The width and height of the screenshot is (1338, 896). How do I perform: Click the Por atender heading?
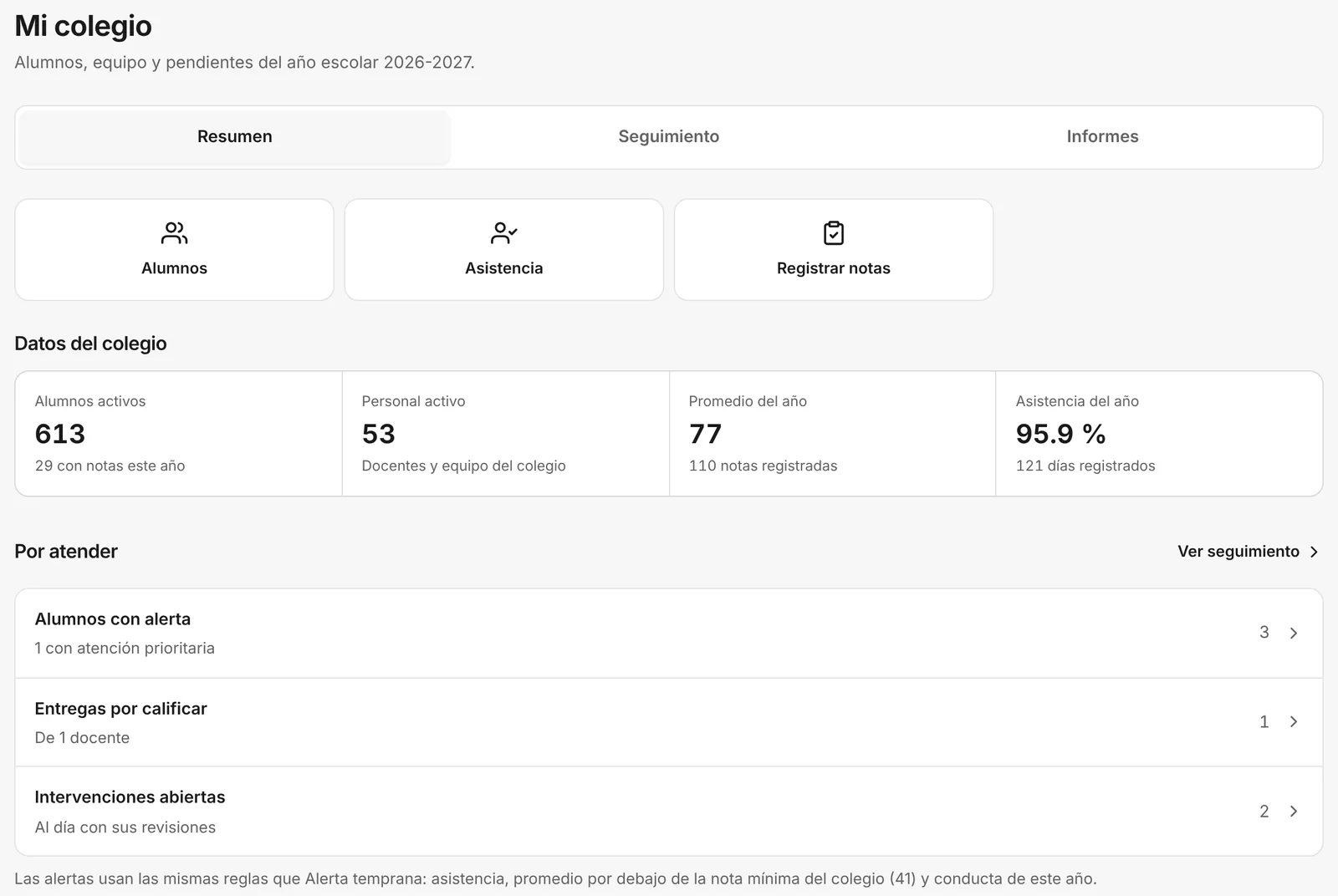(66, 552)
